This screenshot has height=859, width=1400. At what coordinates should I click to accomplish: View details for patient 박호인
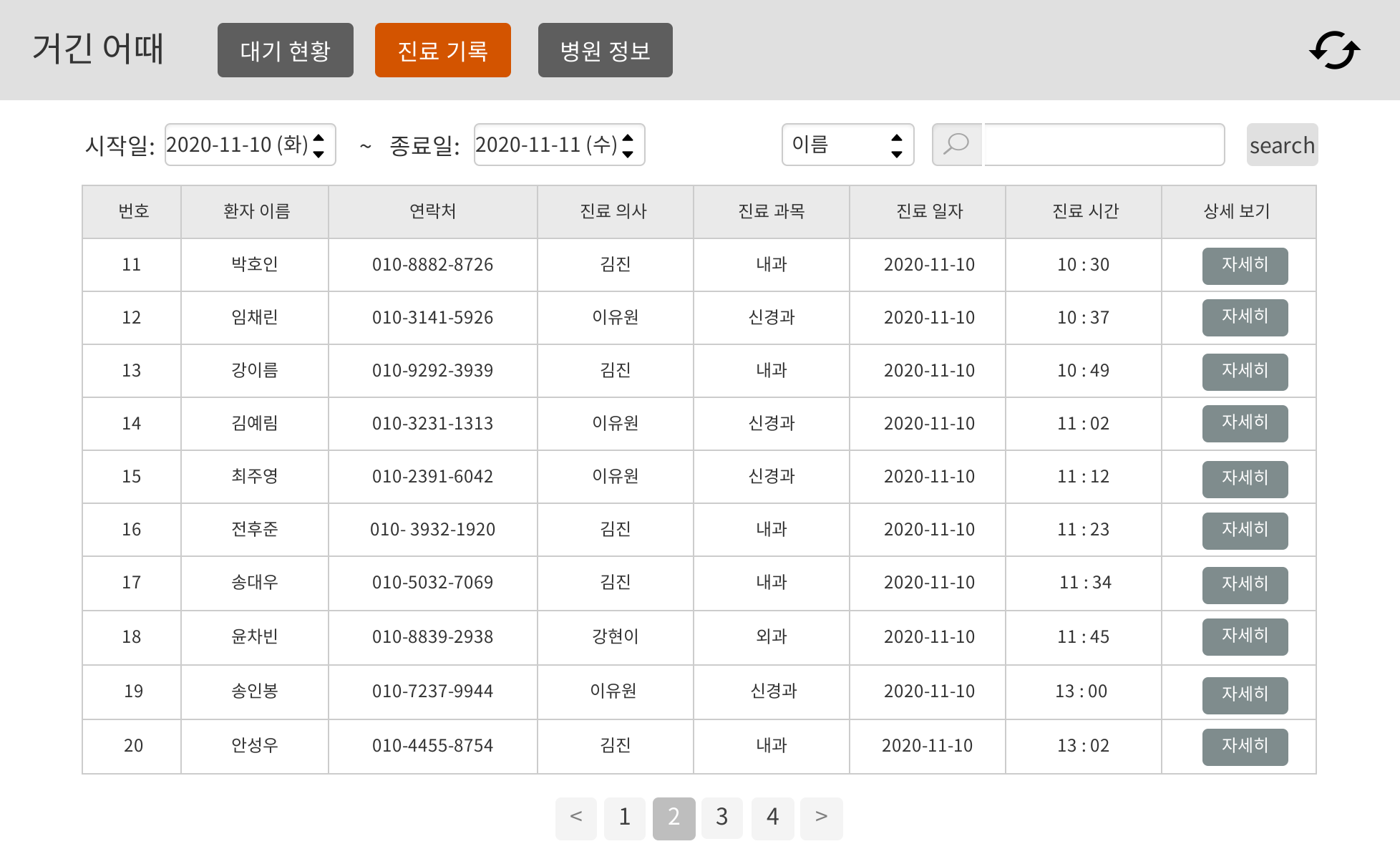coord(1245,266)
